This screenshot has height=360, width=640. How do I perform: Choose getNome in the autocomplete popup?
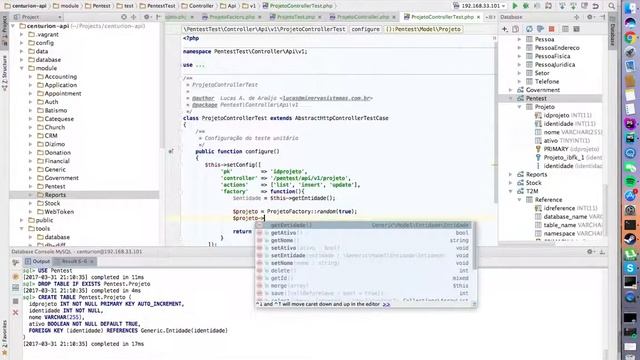(363, 240)
